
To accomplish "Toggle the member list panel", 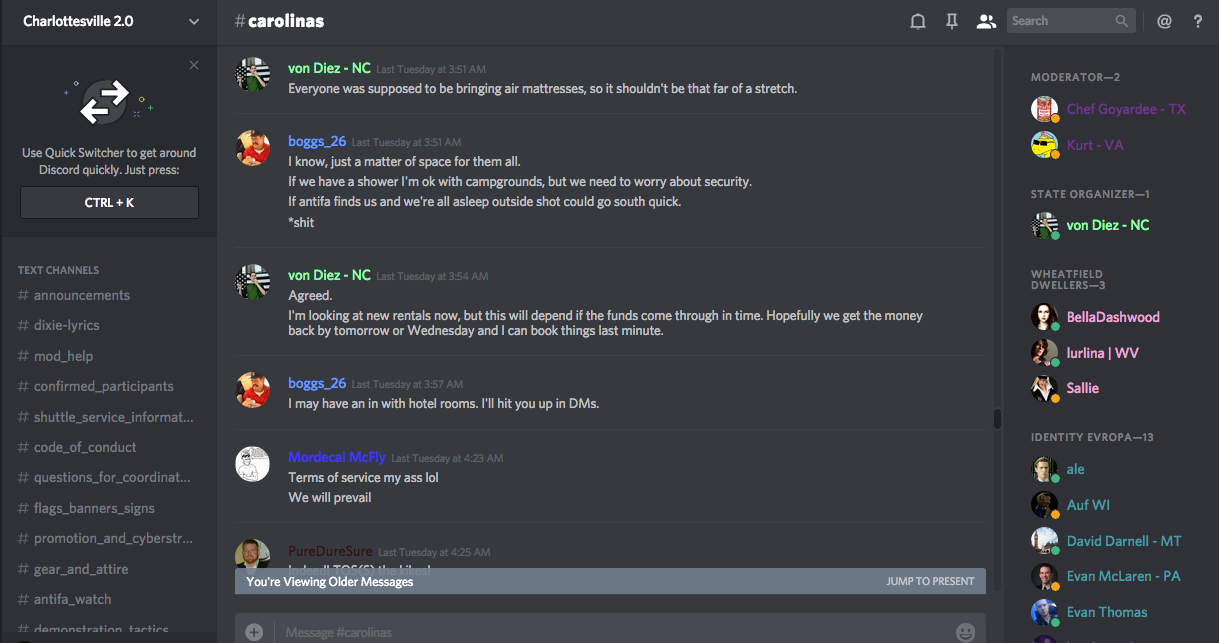I will pyautogui.click(x=986, y=21).
